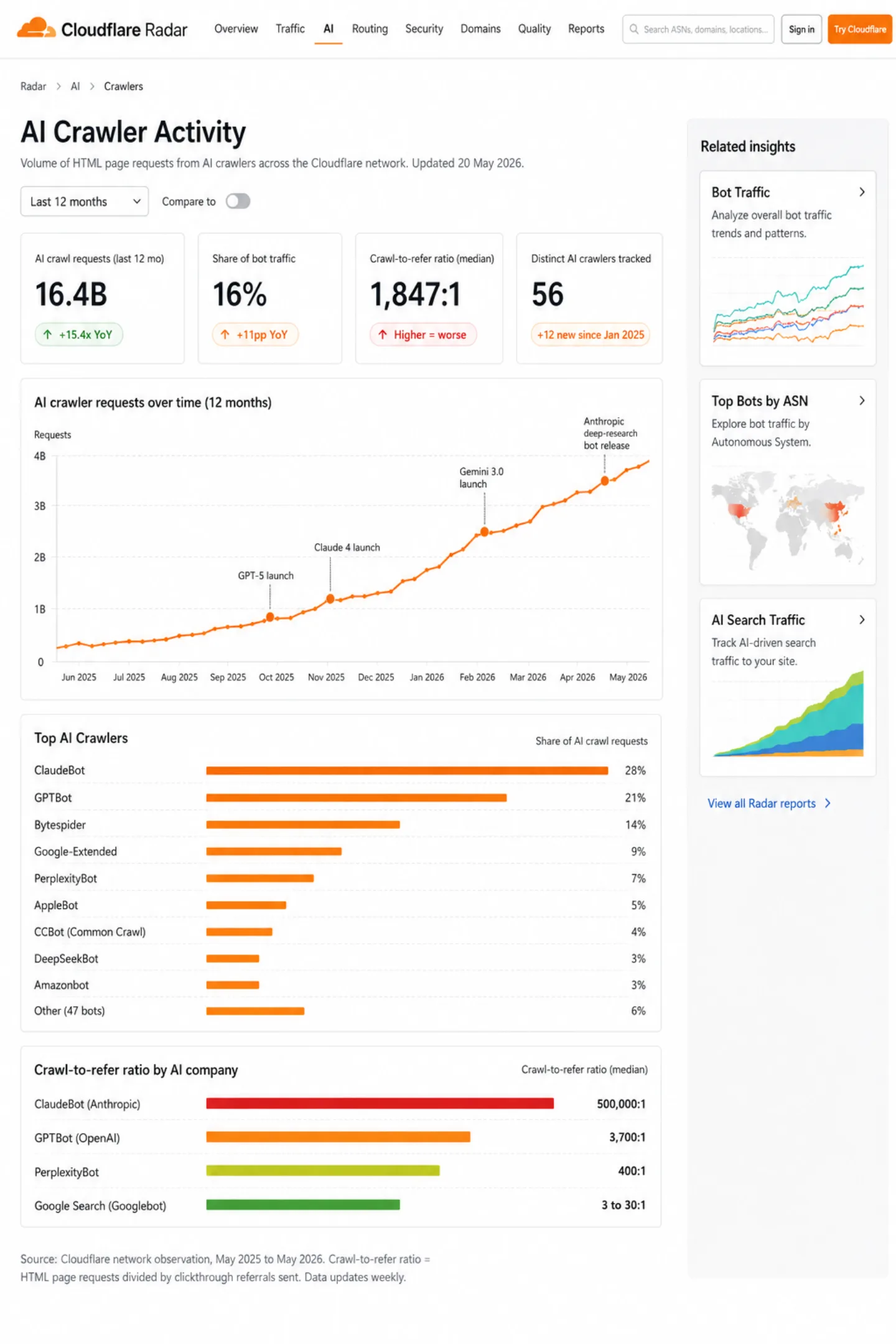The width and height of the screenshot is (896, 1344).
Task: Click chevron beside View all Radar reports
Action: 828,803
